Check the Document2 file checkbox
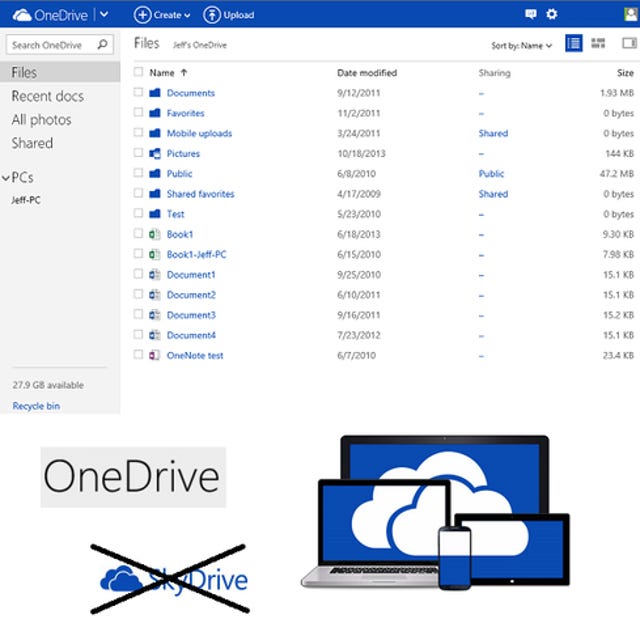640x640 pixels. 138,294
